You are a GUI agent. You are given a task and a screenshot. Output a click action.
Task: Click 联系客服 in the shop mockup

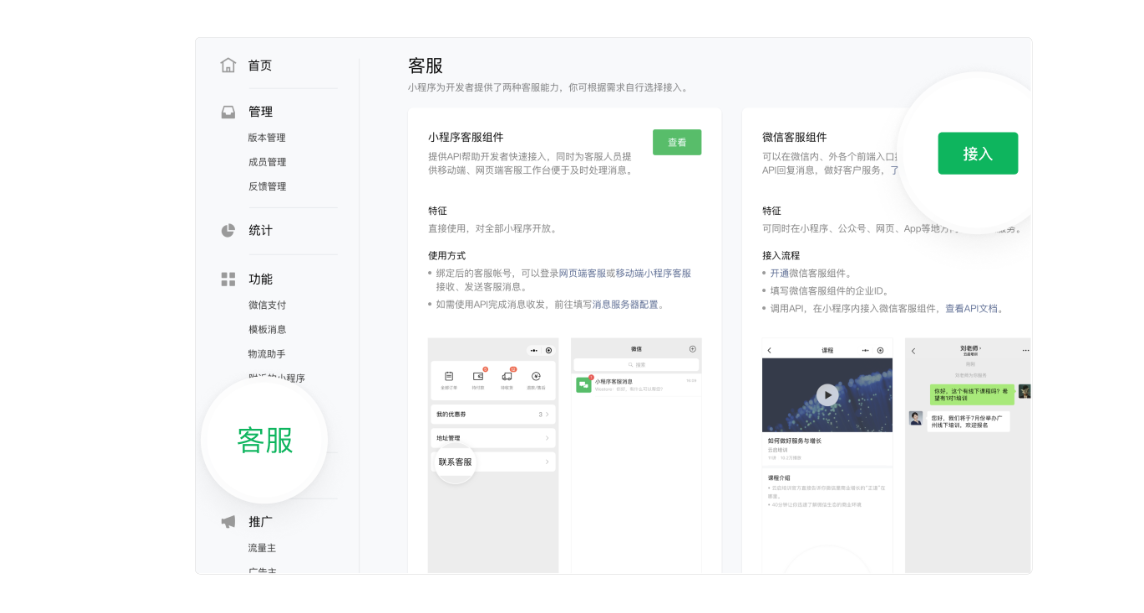[455, 462]
